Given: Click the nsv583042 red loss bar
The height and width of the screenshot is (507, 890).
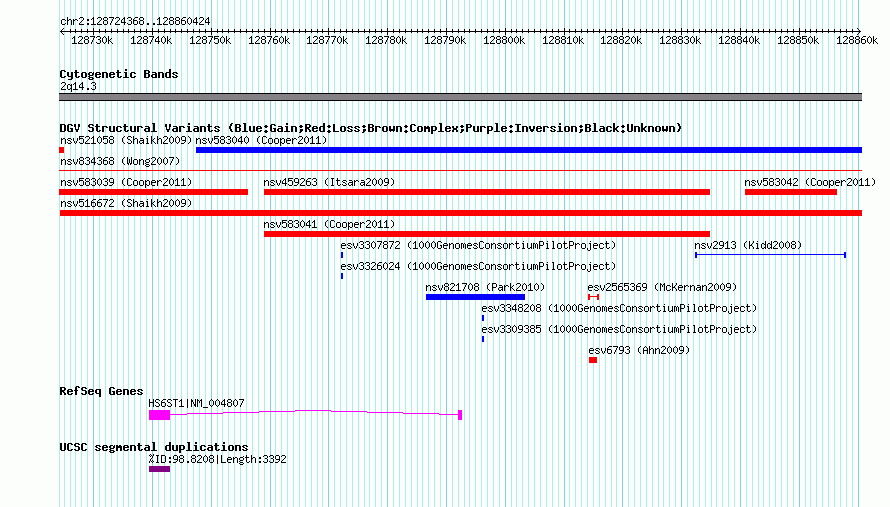Looking at the screenshot, I should [791, 192].
